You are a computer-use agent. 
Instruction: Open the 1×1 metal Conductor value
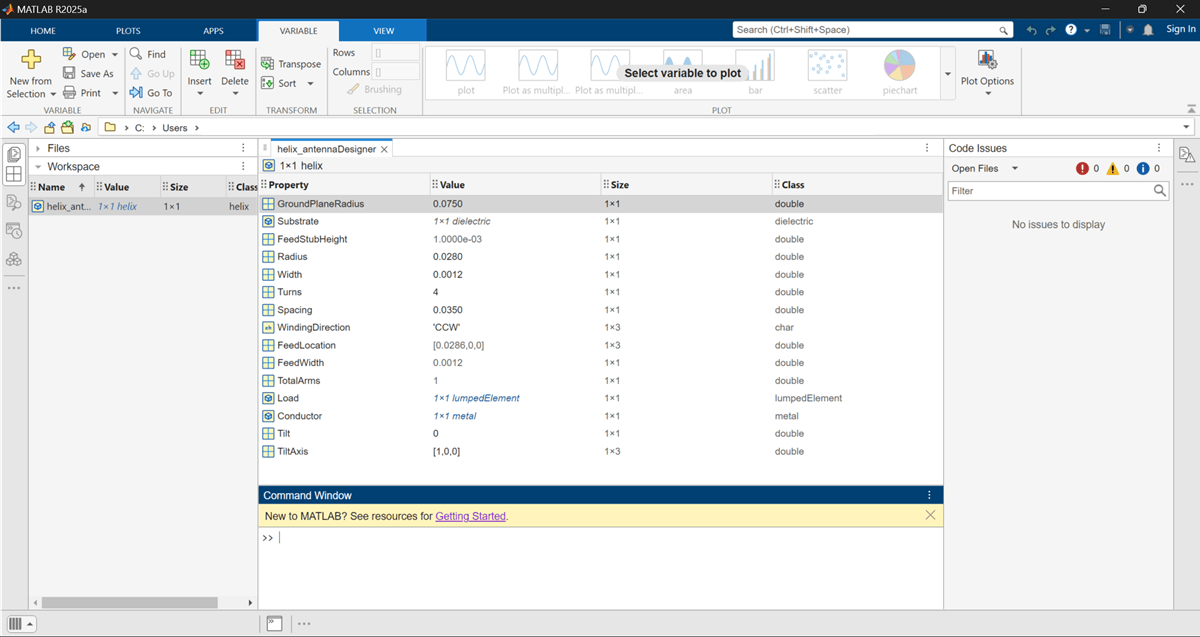click(455, 416)
